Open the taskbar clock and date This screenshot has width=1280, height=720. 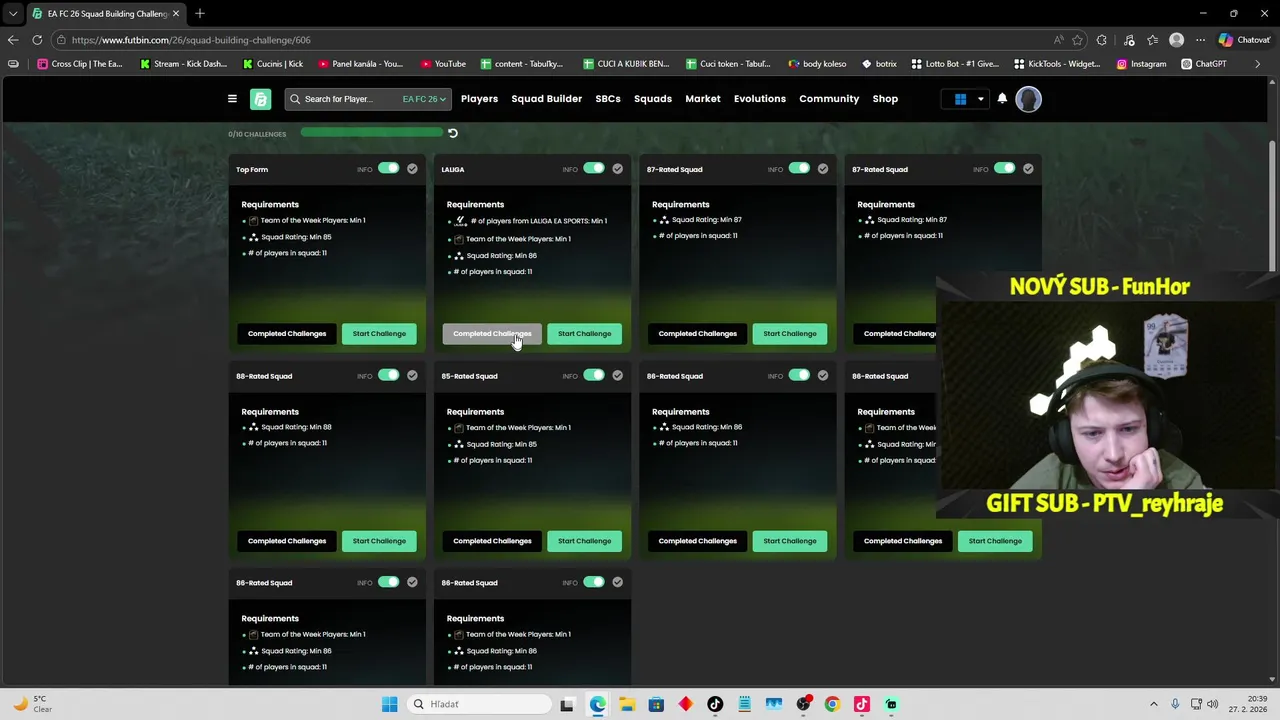[x=1250, y=704]
